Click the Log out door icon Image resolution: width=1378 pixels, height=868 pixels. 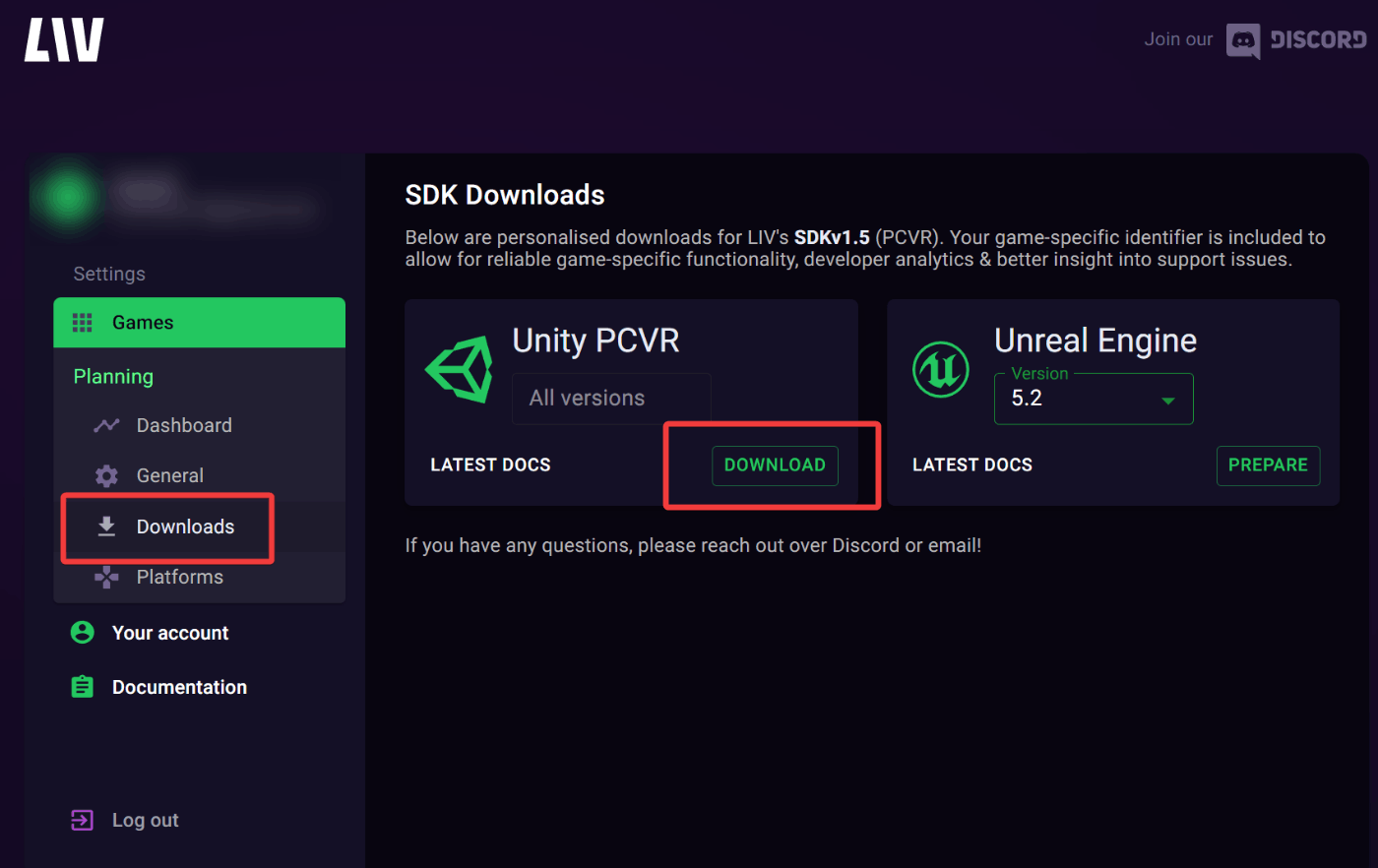(x=83, y=820)
